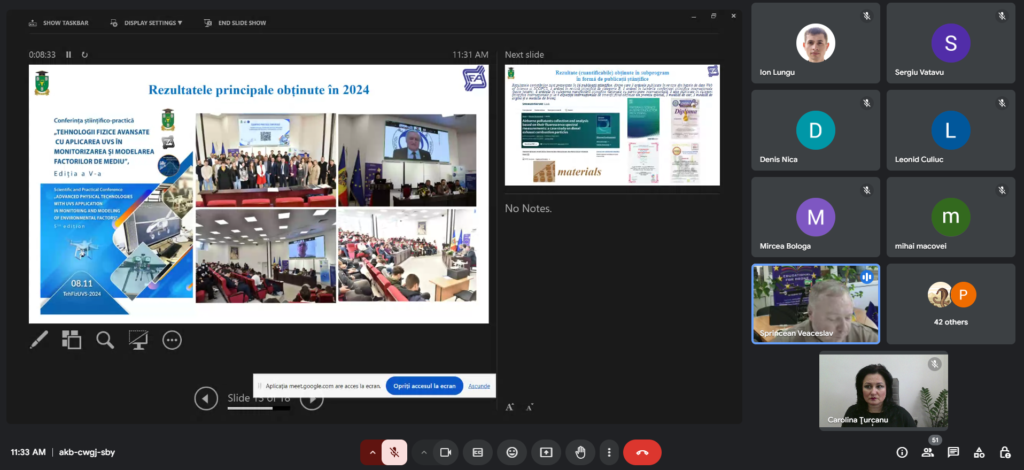The image size is (1024, 470).
Task: Select the next slide preview thumbnail
Action: point(612,124)
